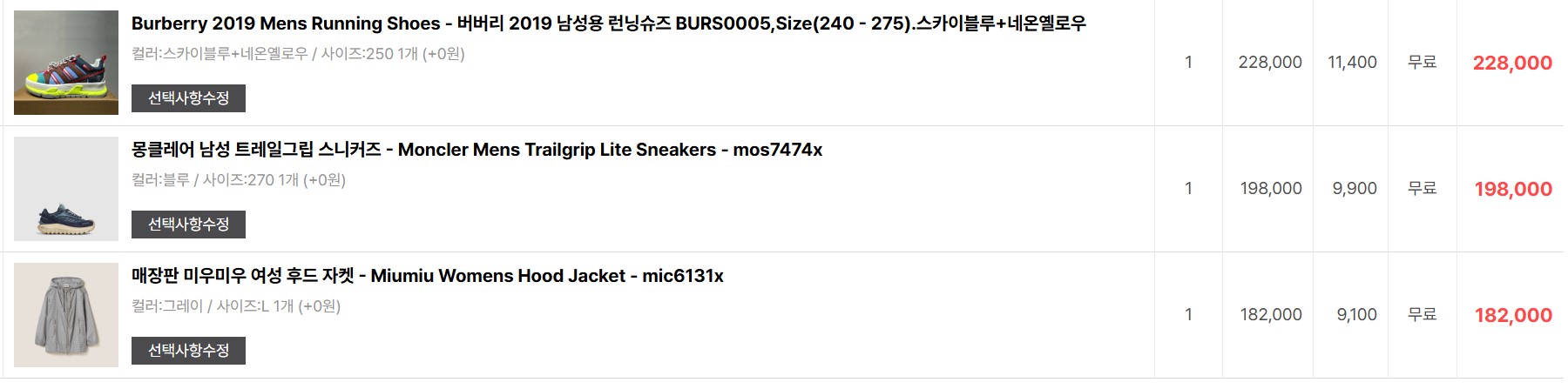
Task: Click 선택사항수정 for the Miumiu jacket
Action: click(188, 351)
